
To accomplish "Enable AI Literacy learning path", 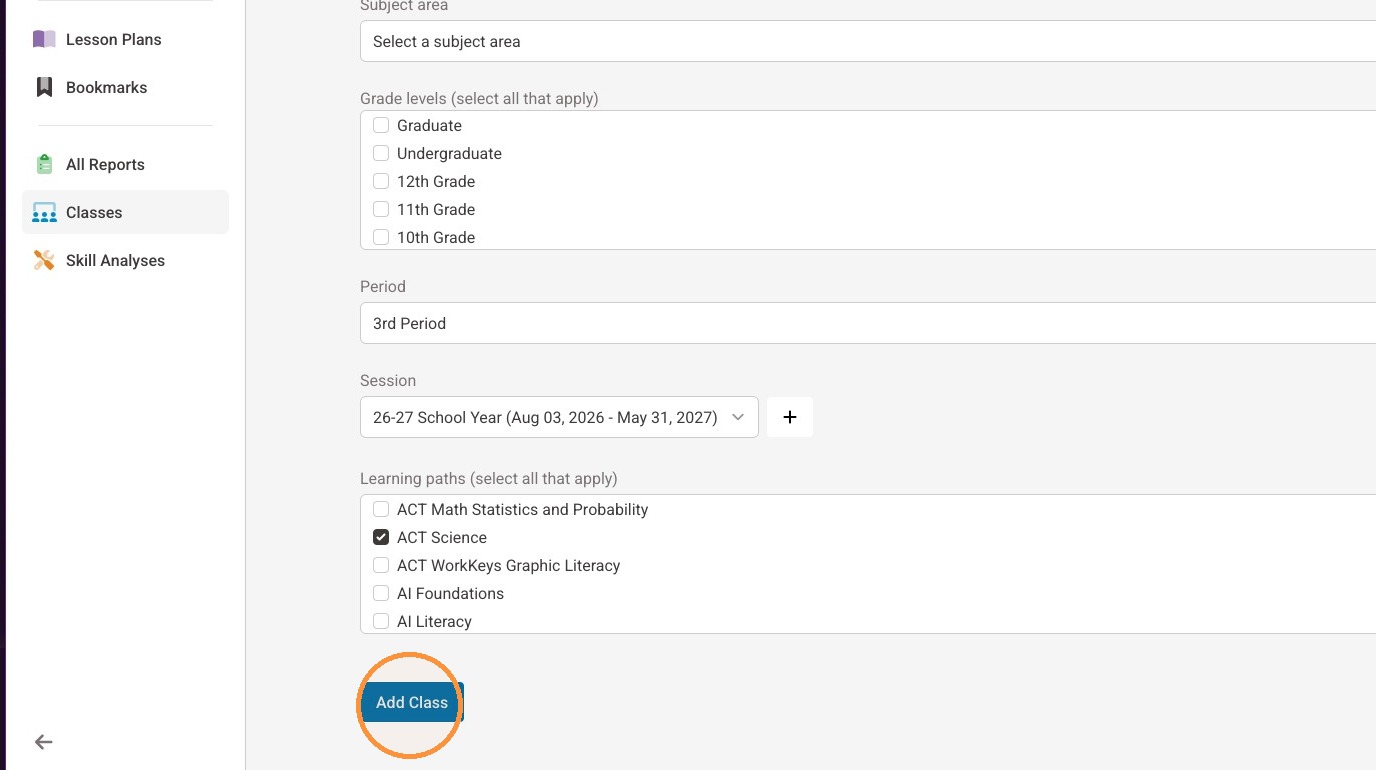I will point(381,621).
